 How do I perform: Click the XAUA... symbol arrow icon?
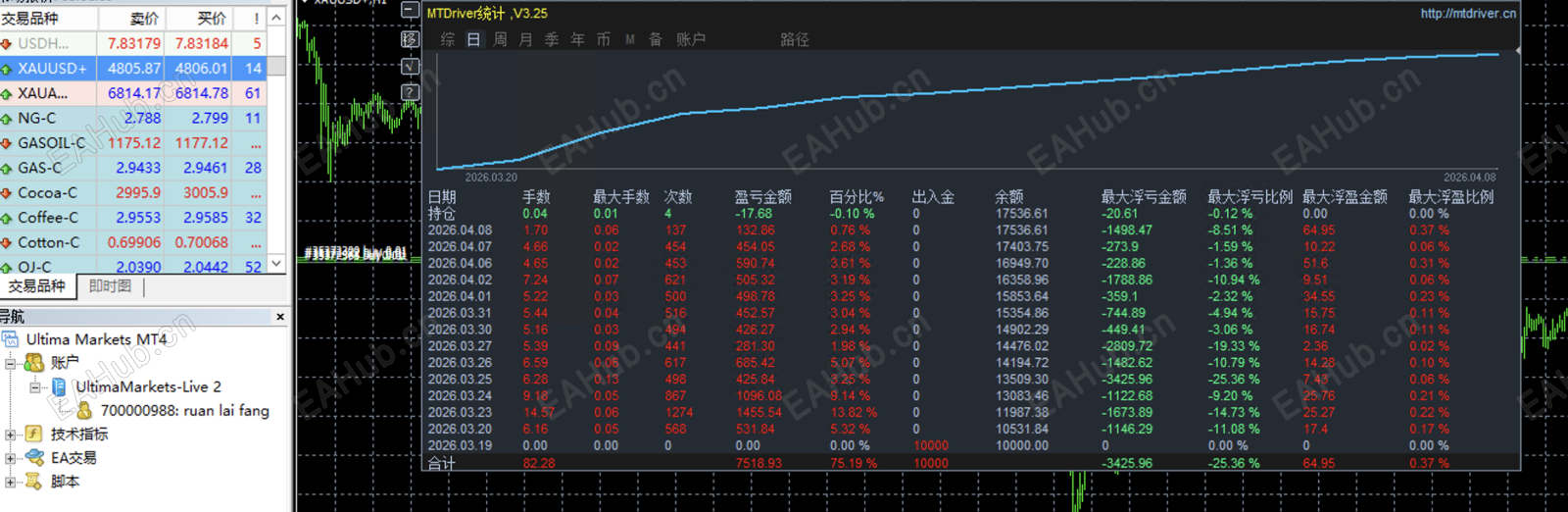(7, 93)
